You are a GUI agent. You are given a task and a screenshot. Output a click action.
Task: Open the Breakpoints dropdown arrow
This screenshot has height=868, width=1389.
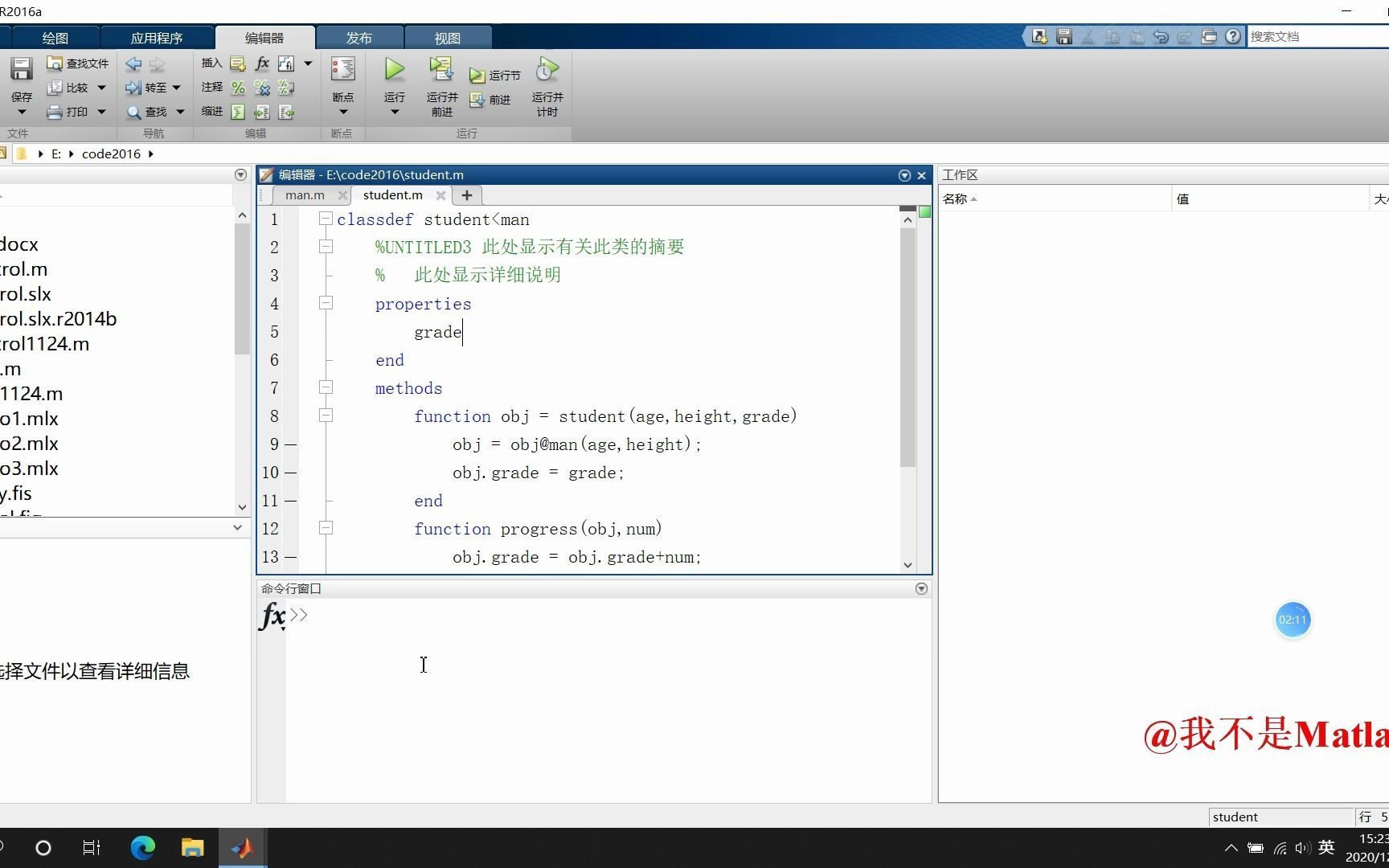[x=343, y=113]
